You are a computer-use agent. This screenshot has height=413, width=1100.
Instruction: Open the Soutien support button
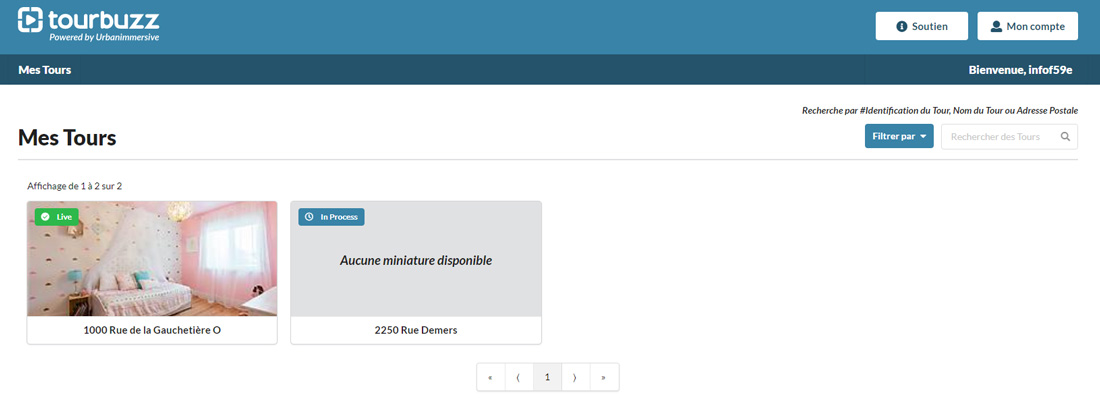point(921,27)
